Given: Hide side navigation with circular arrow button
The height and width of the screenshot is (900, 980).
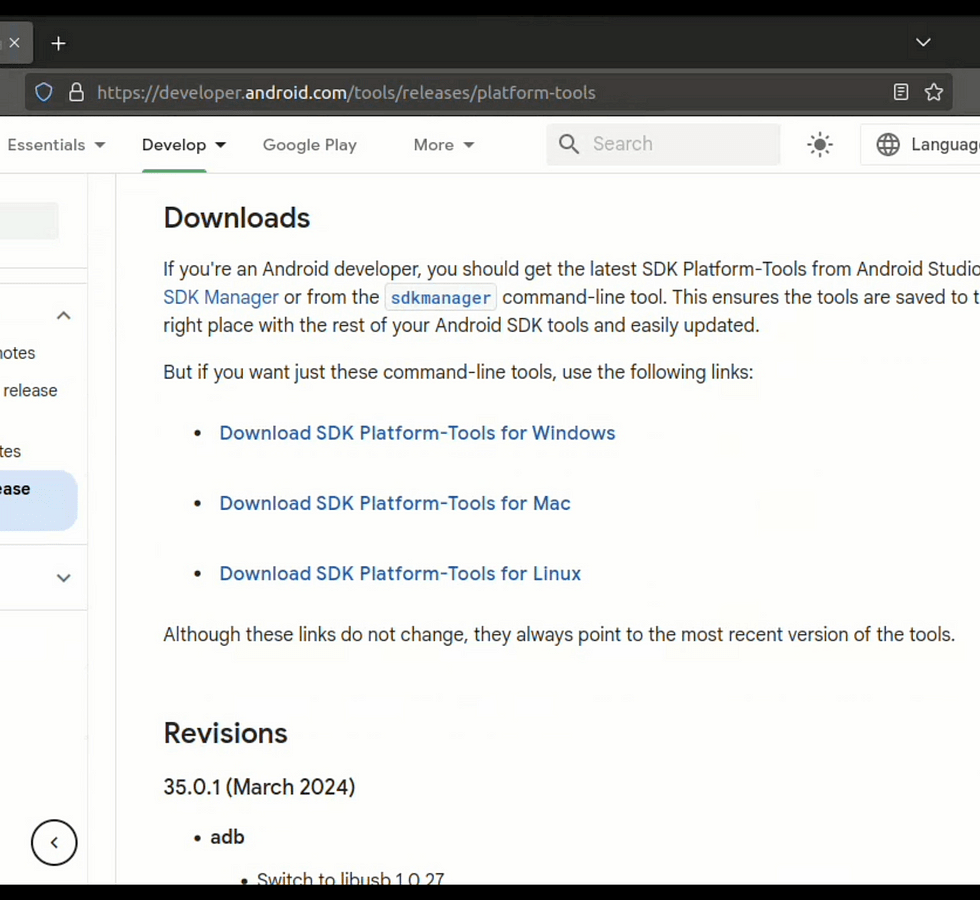Looking at the screenshot, I should tap(54, 843).
